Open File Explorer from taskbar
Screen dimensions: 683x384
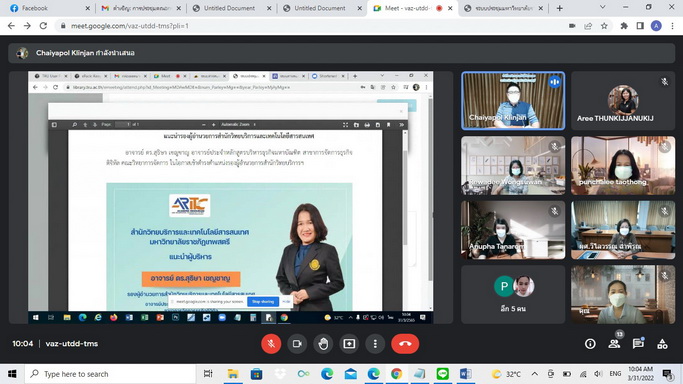pyautogui.click(x=233, y=374)
